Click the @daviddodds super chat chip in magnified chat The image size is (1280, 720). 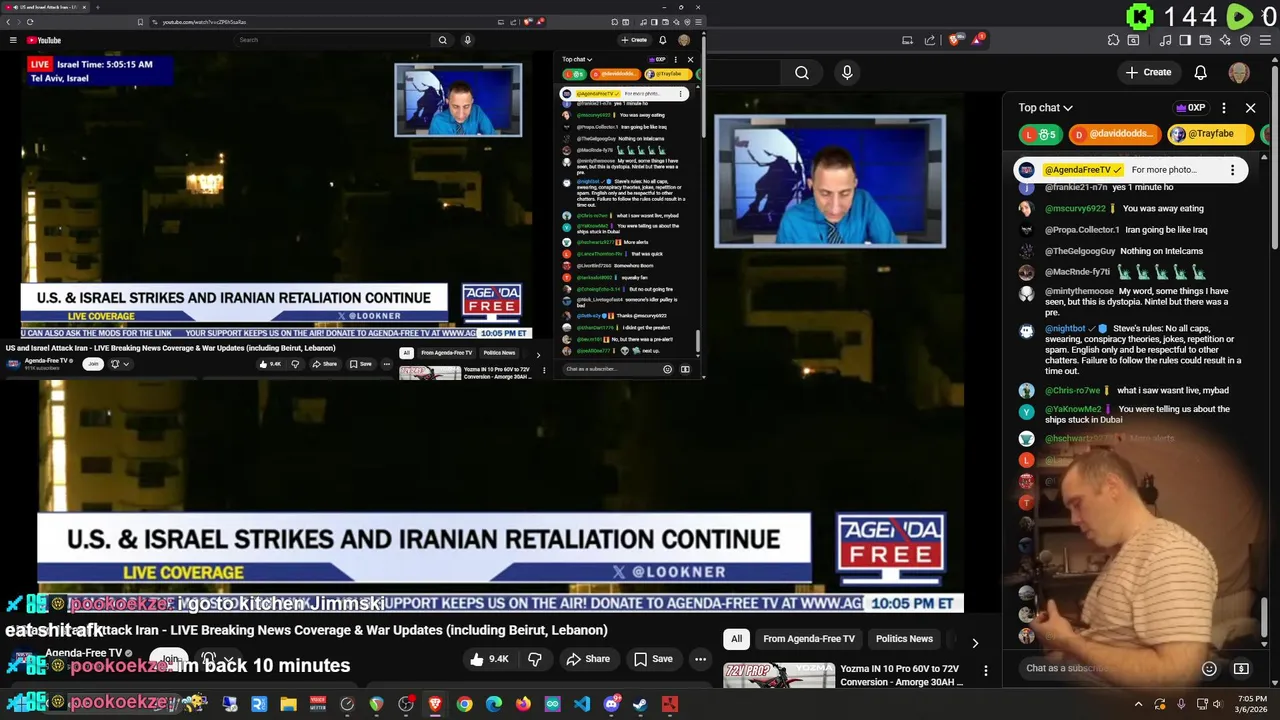pos(1115,134)
